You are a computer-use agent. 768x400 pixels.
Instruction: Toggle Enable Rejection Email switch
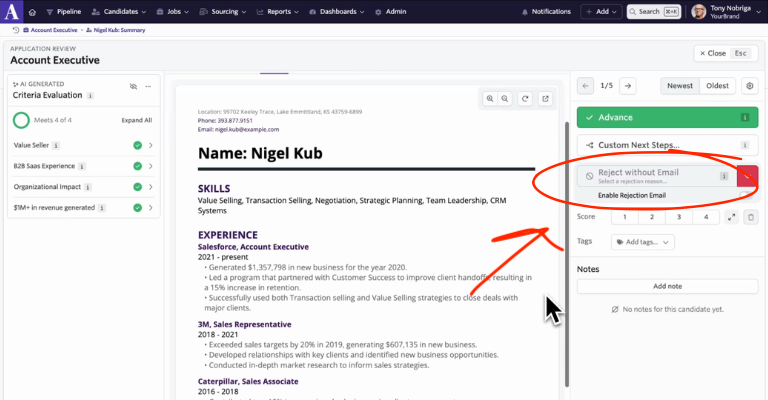[745, 195]
